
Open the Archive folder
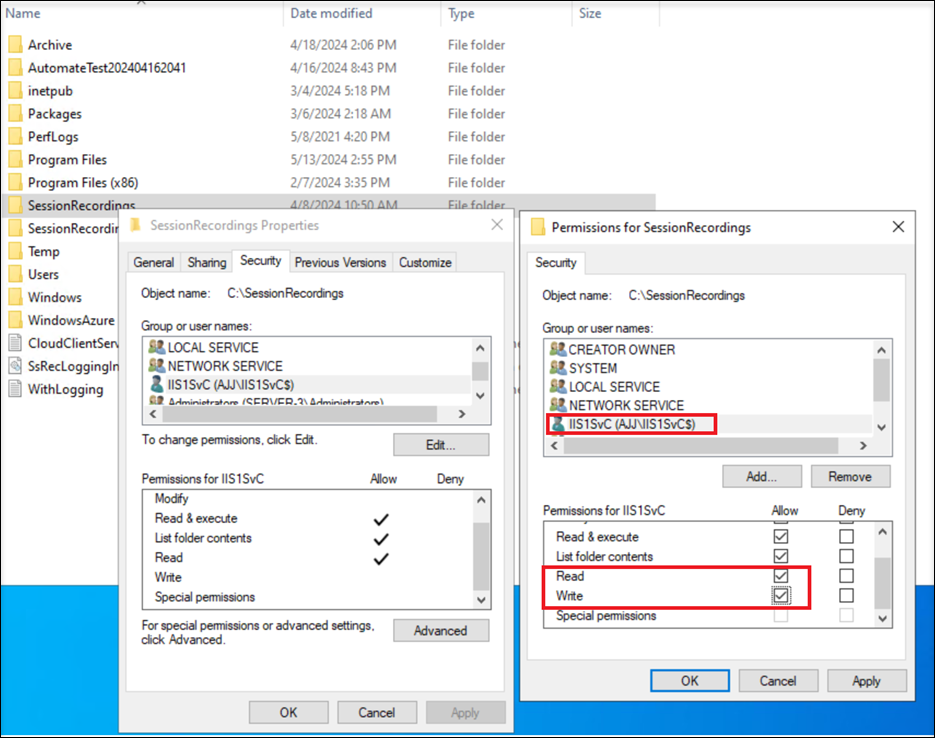[50, 45]
